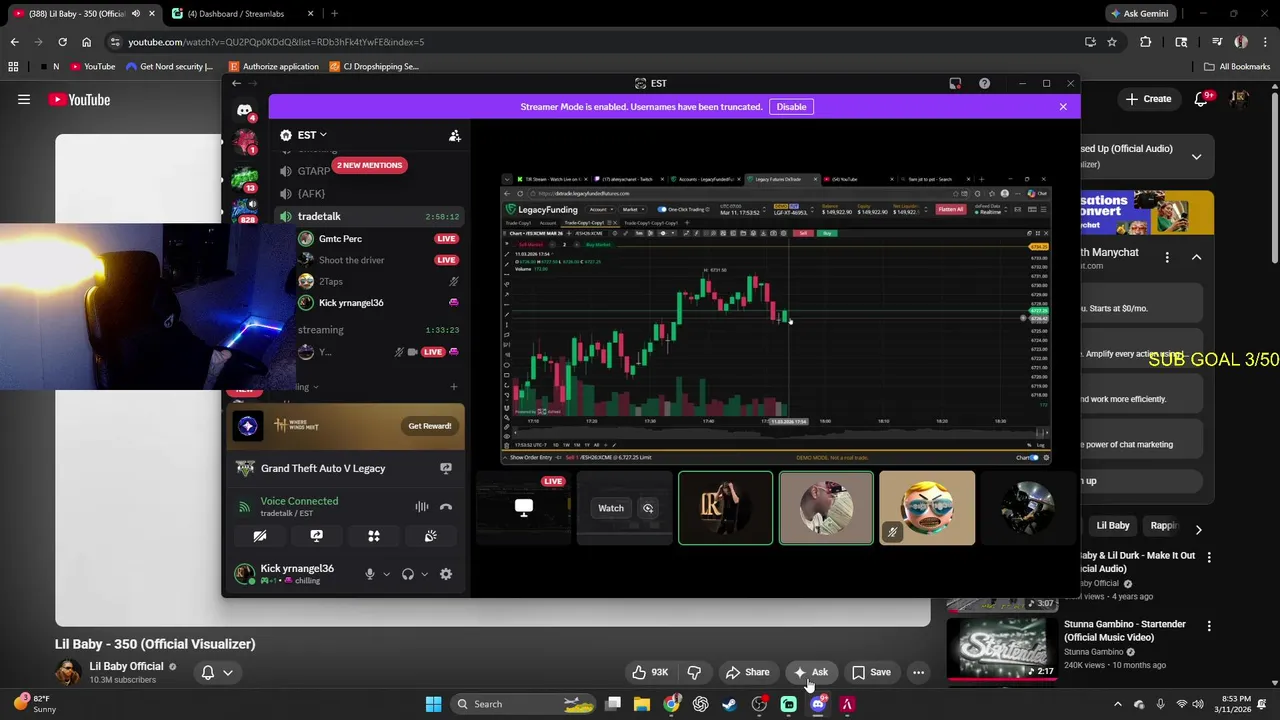Collapse the playlist panel chevron in the sidebar

1196,156
